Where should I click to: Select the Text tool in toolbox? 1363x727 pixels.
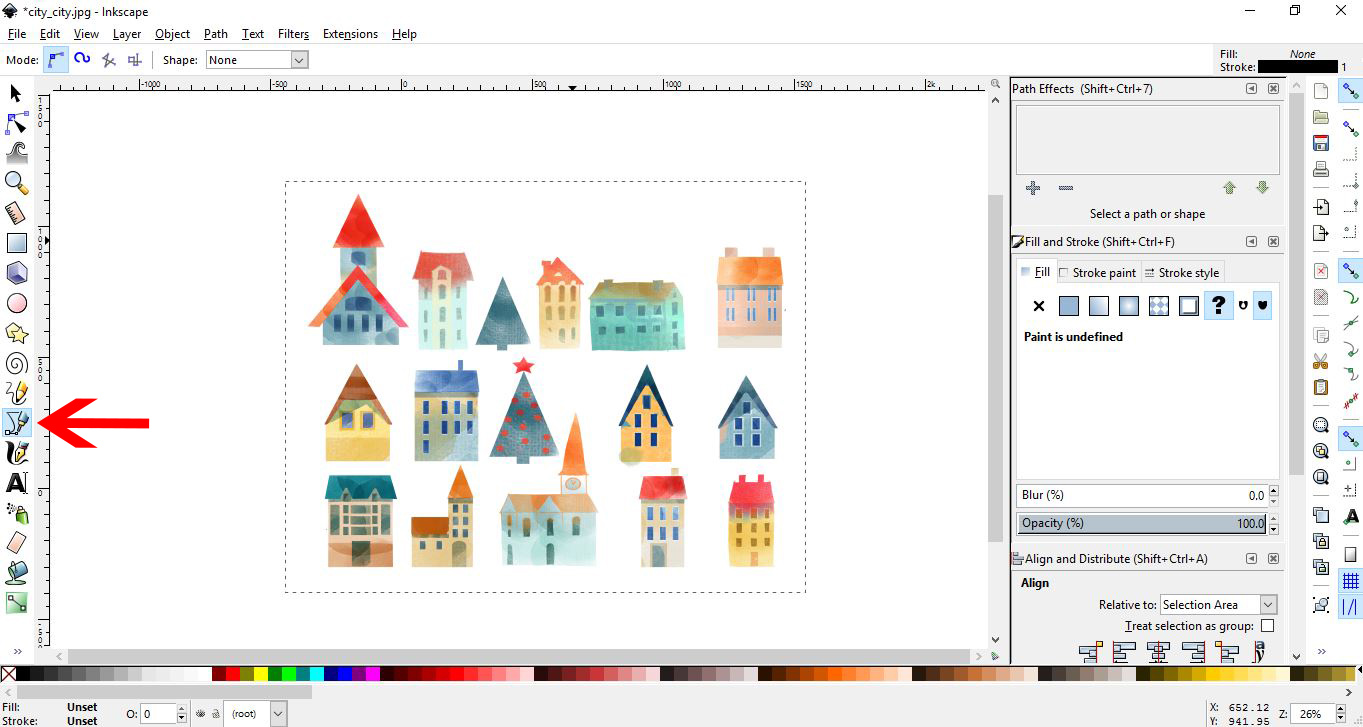pyautogui.click(x=16, y=483)
